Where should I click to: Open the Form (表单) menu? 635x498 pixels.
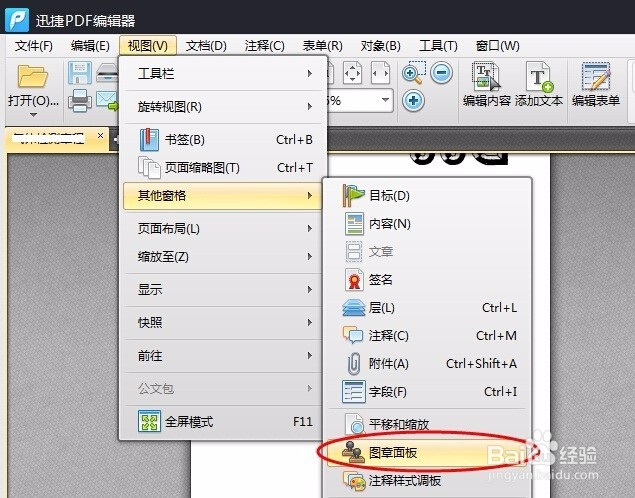322,46
